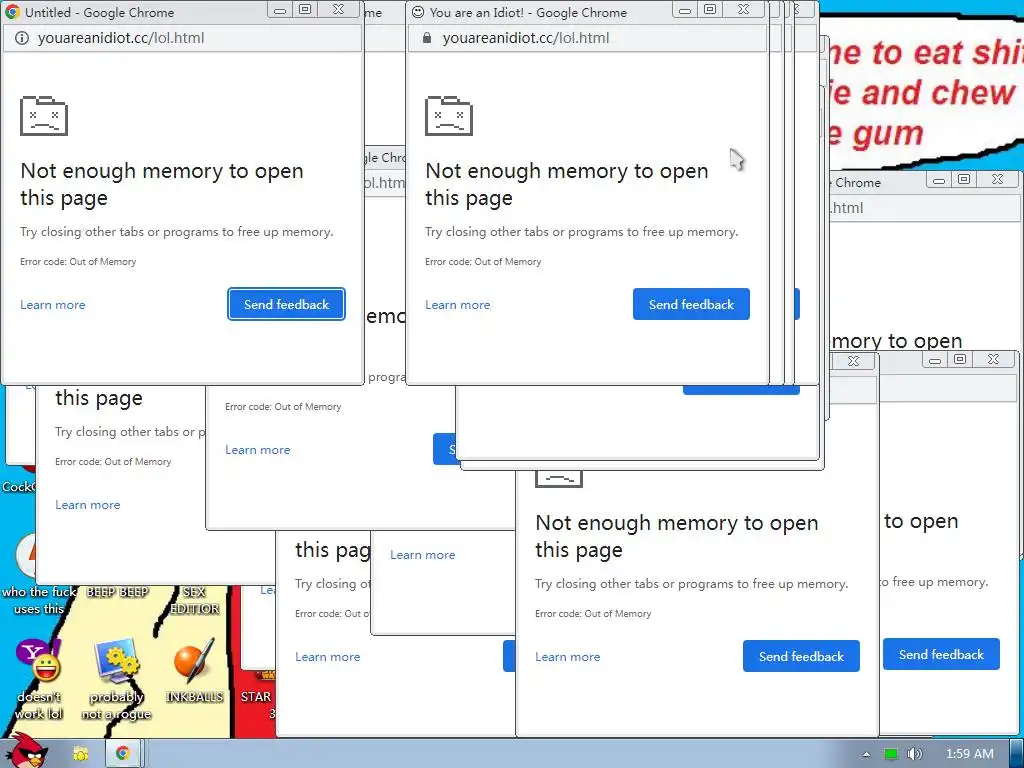
Task: Click Learn more in the Untitled window
Action: 53,305
